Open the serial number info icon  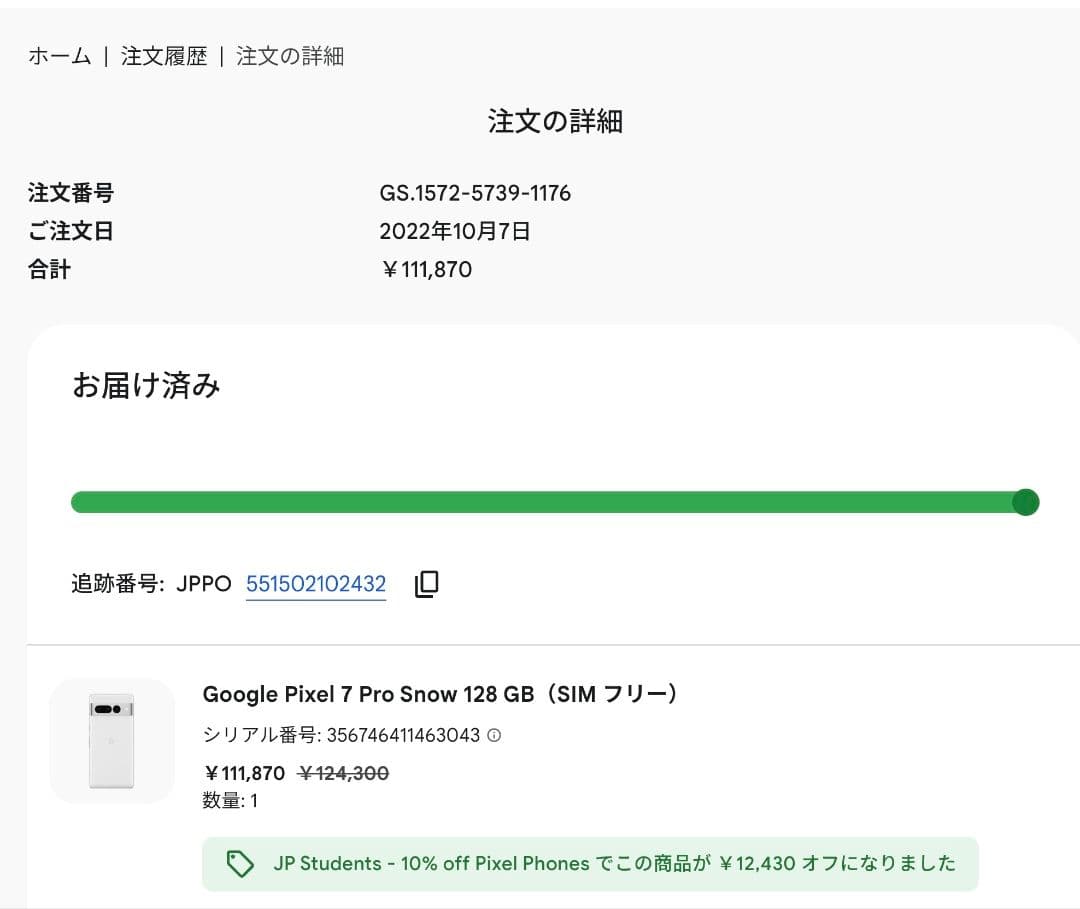click(494, 735)
